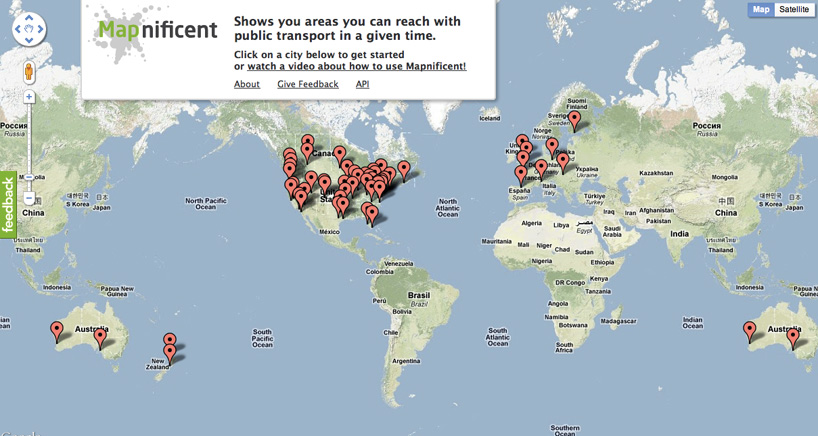This screenshot has width=818, height=436.
Task: Select the northernmost marker in western Canada
Action: (308, 140)
